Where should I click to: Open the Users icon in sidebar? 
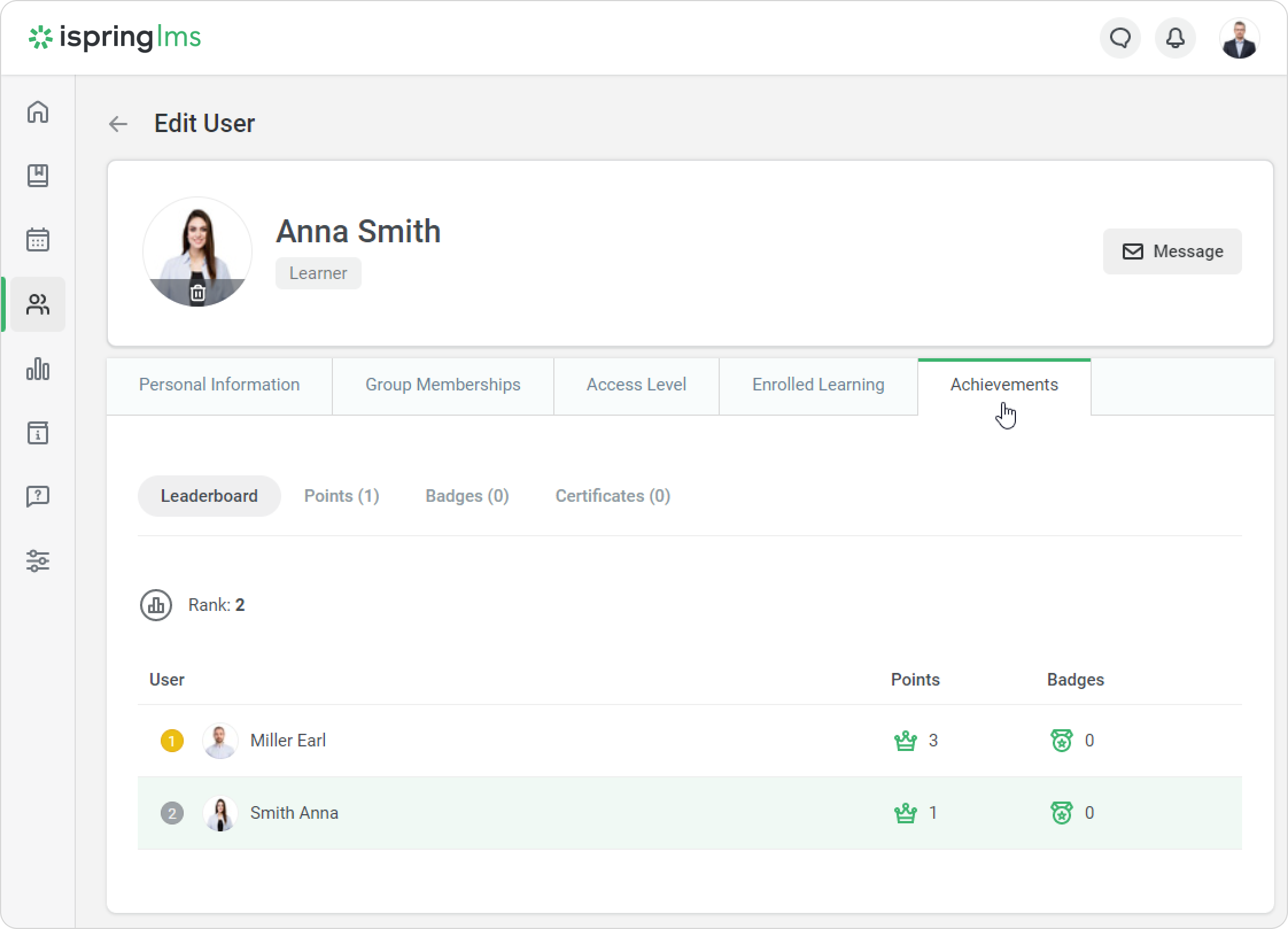38,304
